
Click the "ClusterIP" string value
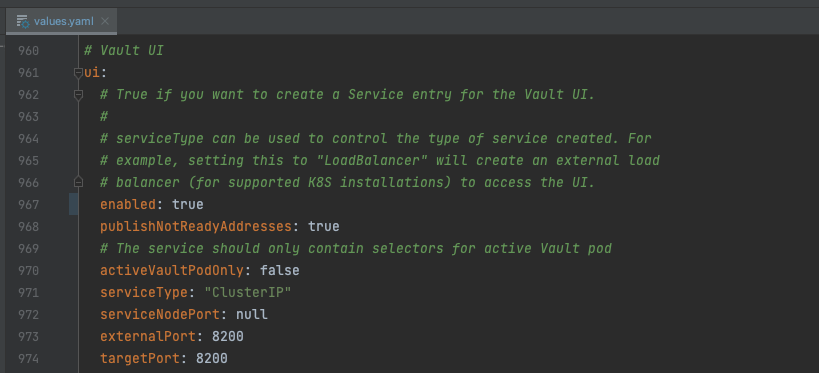click(248, 293)
